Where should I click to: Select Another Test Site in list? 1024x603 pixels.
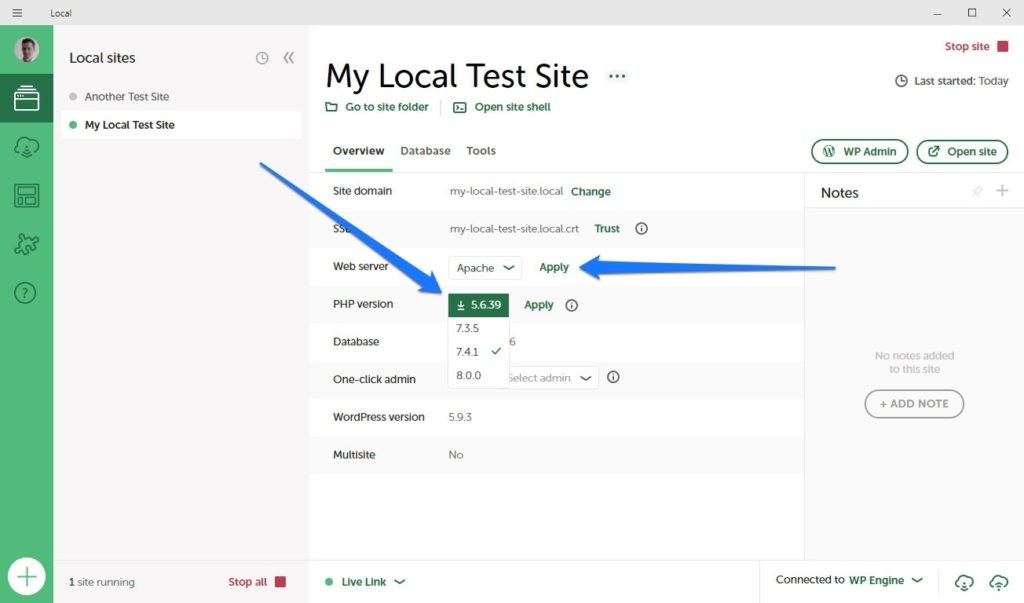(127, 97)
